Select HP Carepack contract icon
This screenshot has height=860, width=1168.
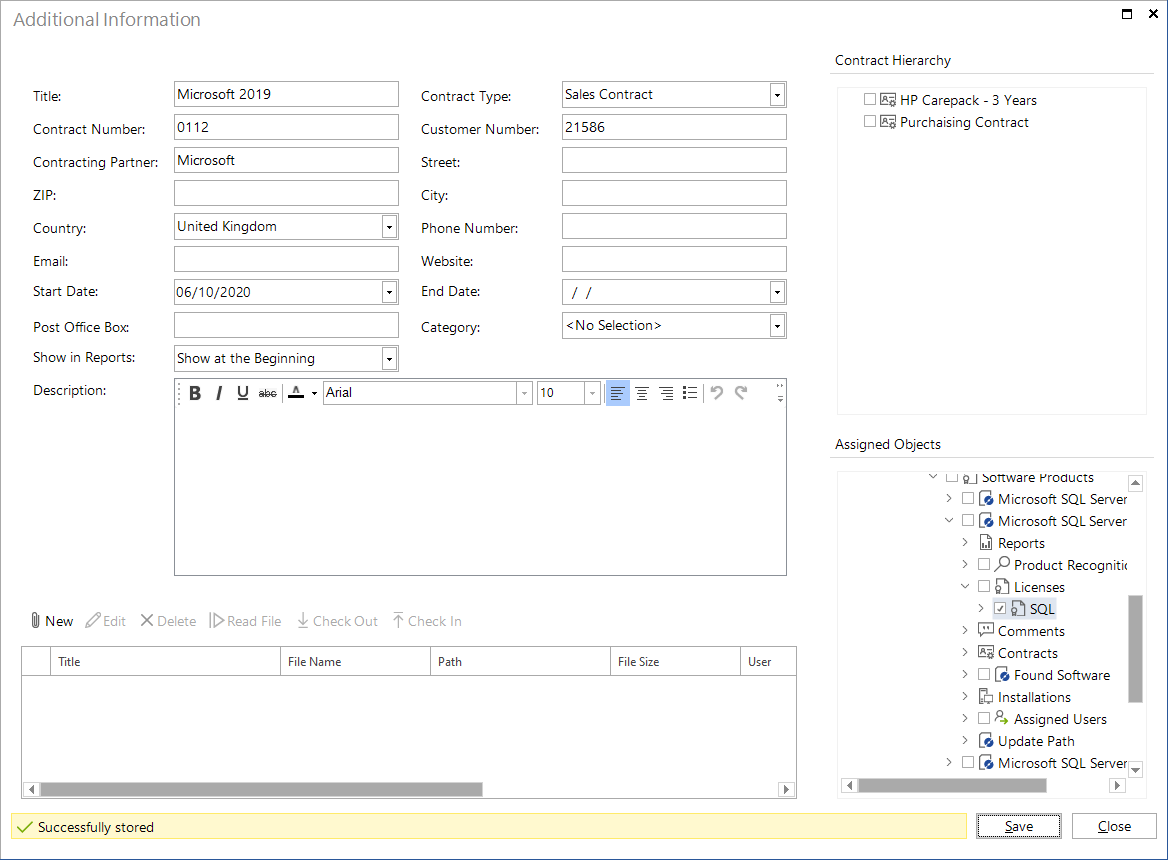pos(887,100)
